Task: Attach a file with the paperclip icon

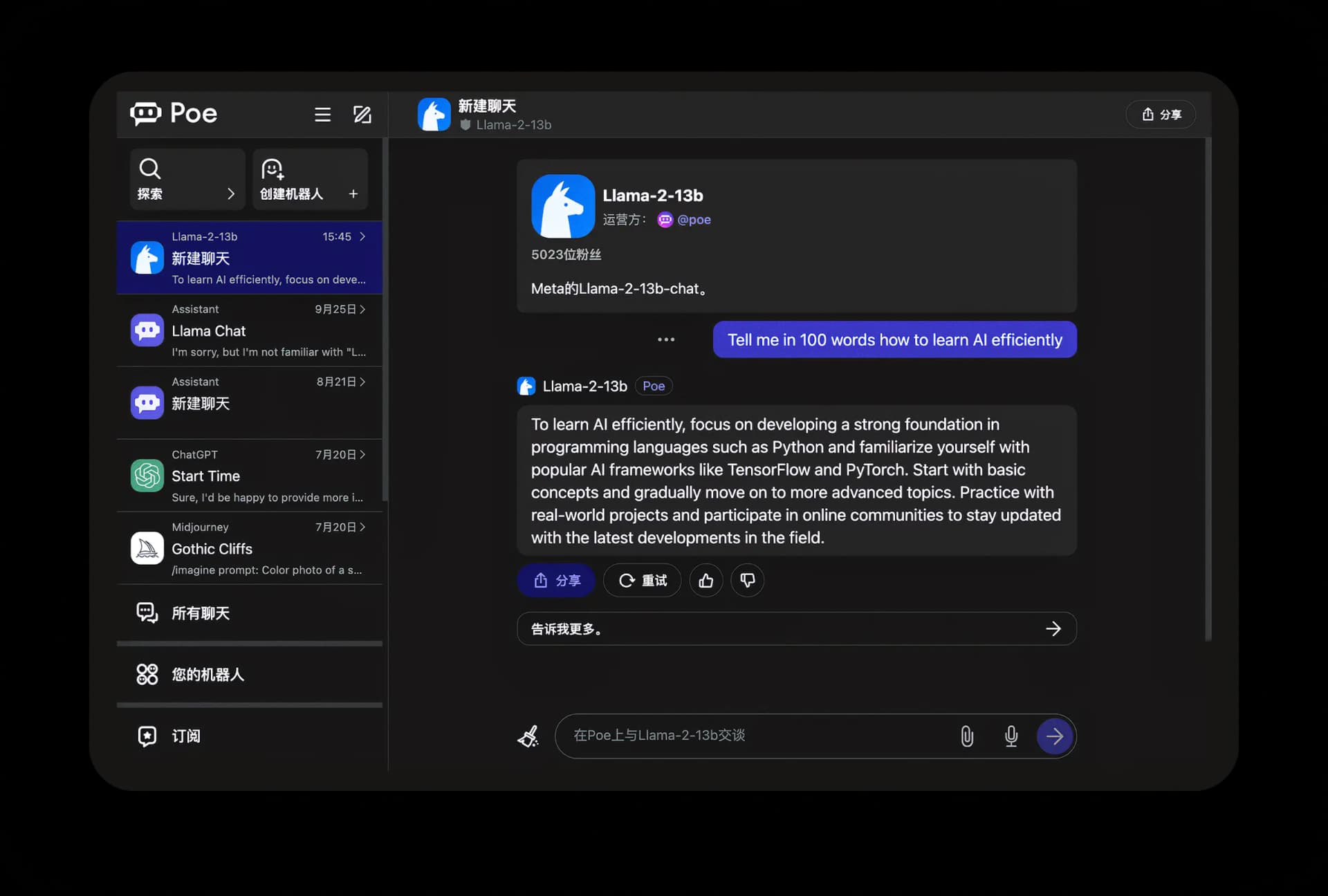Action: [x=967, y=736]
